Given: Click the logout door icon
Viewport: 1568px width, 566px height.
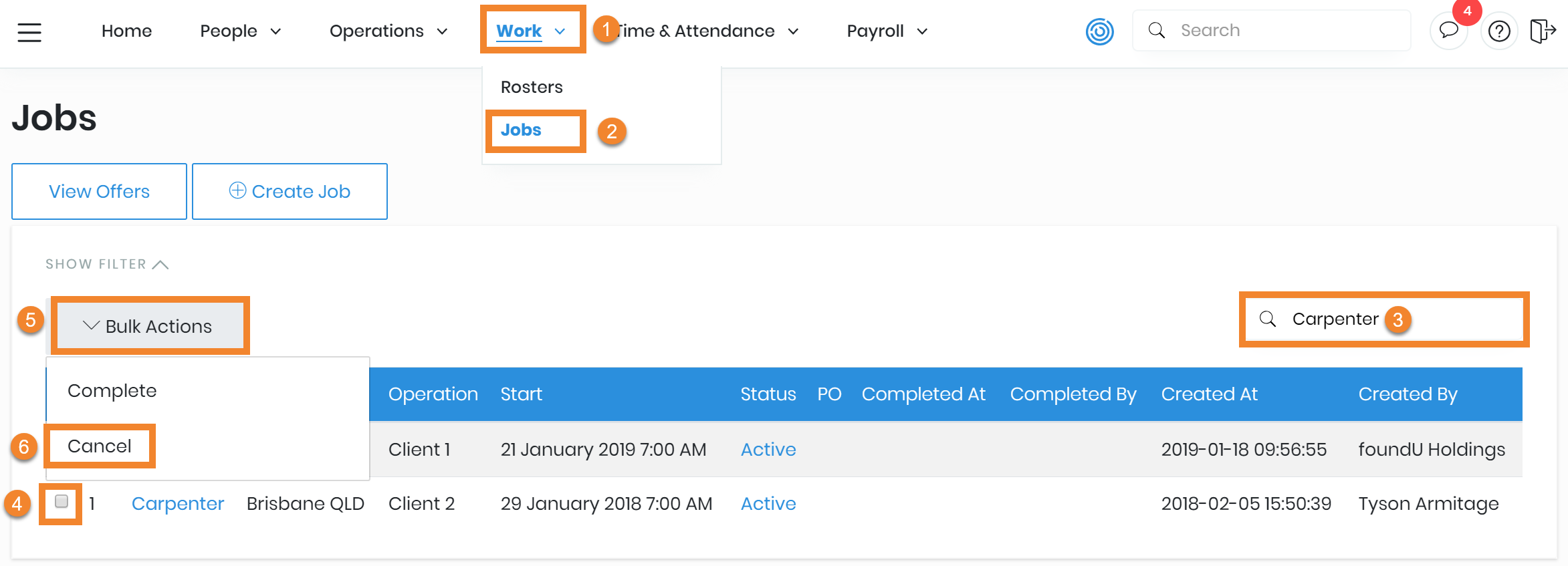Looking at the screenshot, I should point(1542,31).
